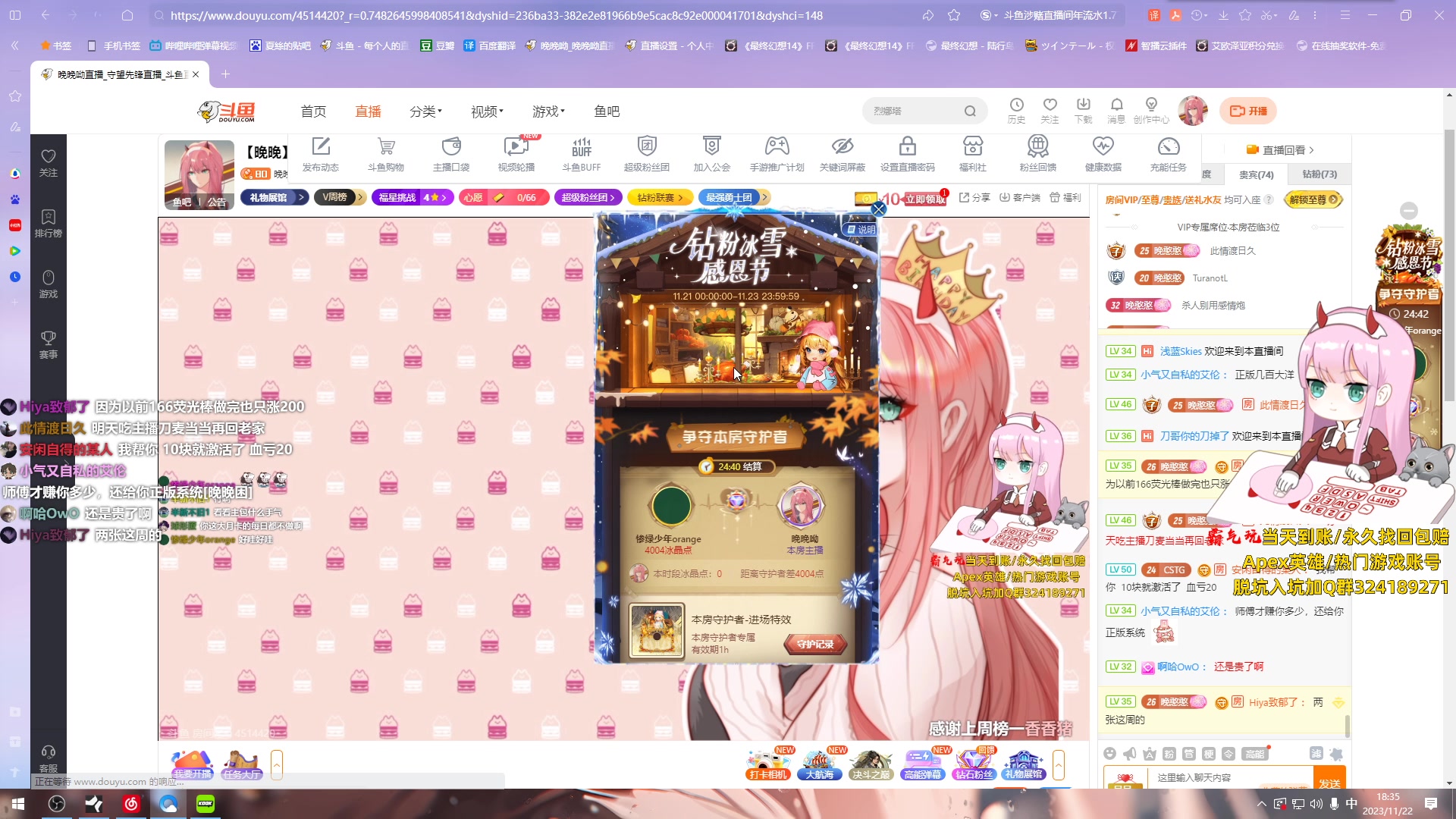Click 加入公会 join guild icon
This screenshot has width=1456, height=819.
[711, 154]
